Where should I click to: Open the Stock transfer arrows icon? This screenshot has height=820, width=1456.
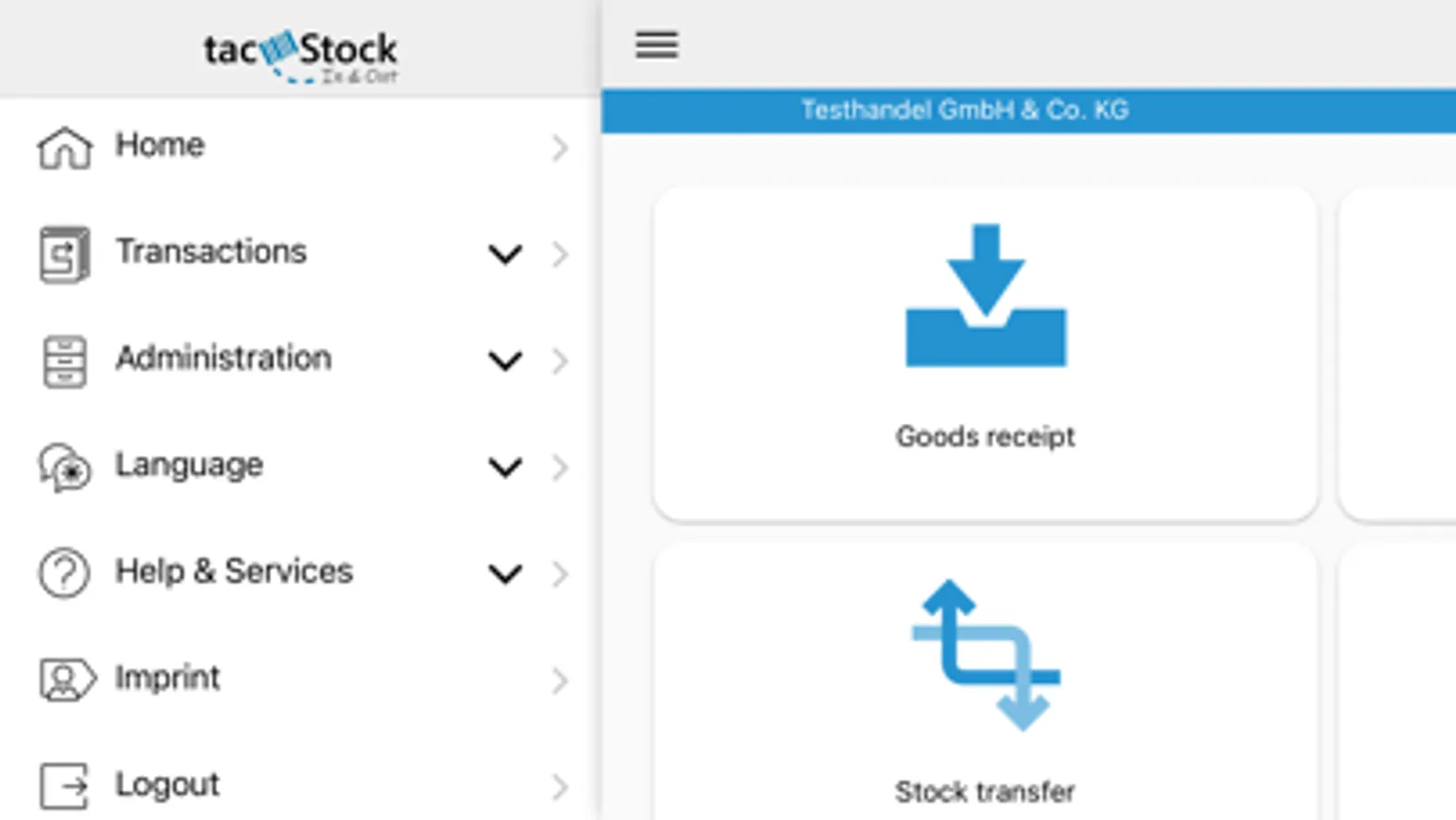985,654
